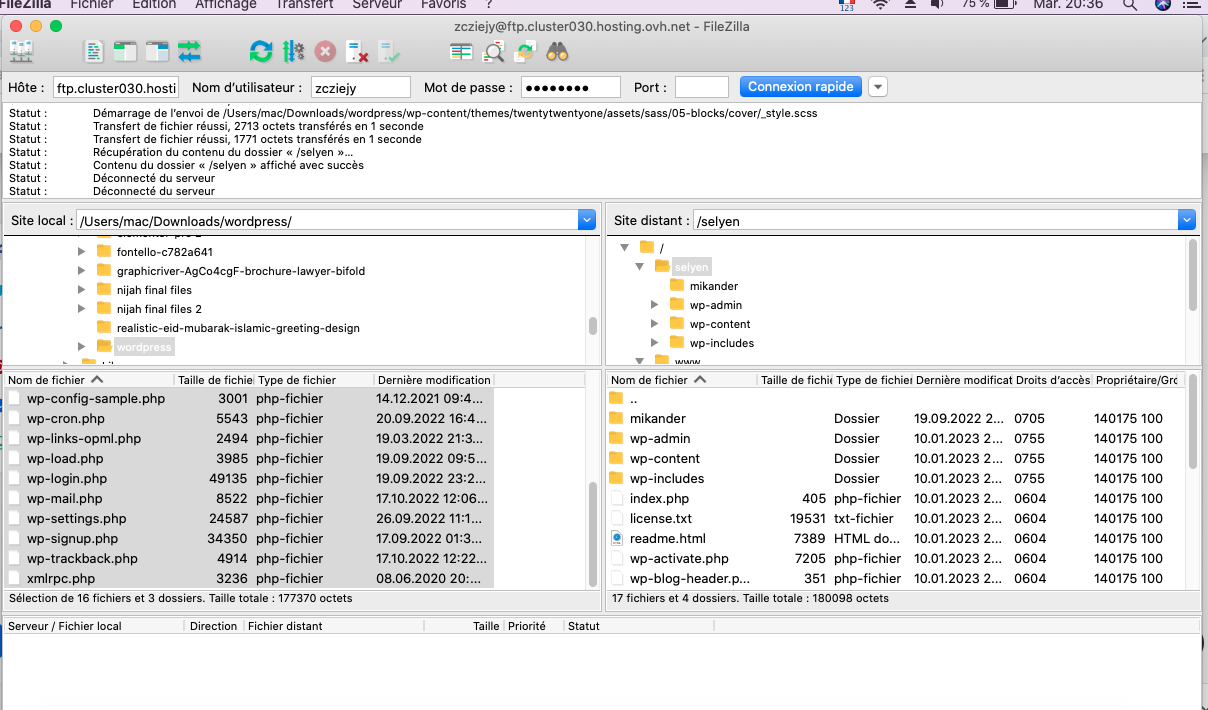Open the Site Manager icon
Screen dimensions: 1208x710
[21, 51]
